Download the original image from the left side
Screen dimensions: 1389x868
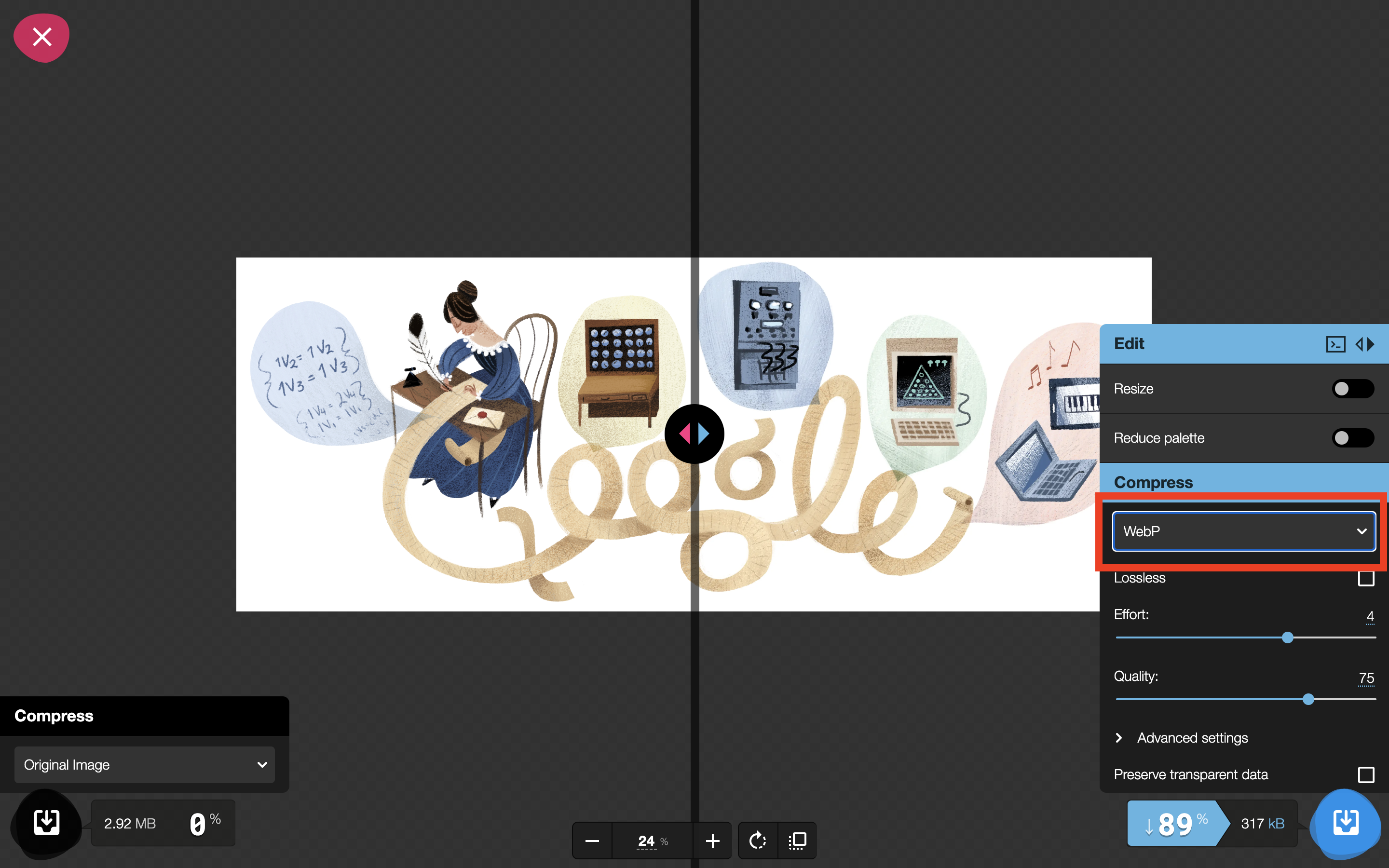pos(46,823)
